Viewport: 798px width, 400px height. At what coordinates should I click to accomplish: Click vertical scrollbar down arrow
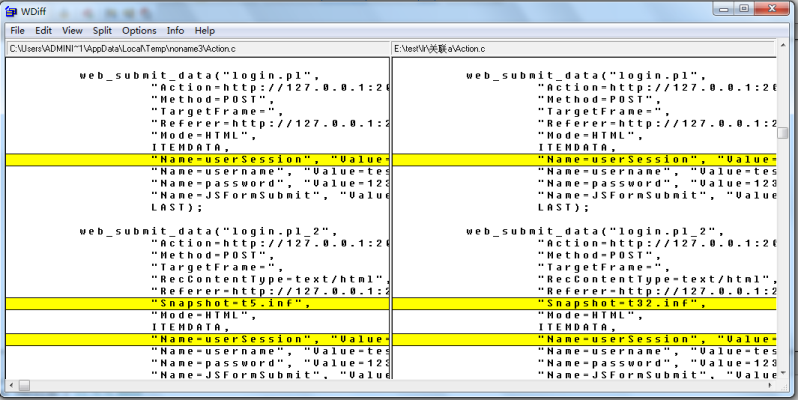782,374
